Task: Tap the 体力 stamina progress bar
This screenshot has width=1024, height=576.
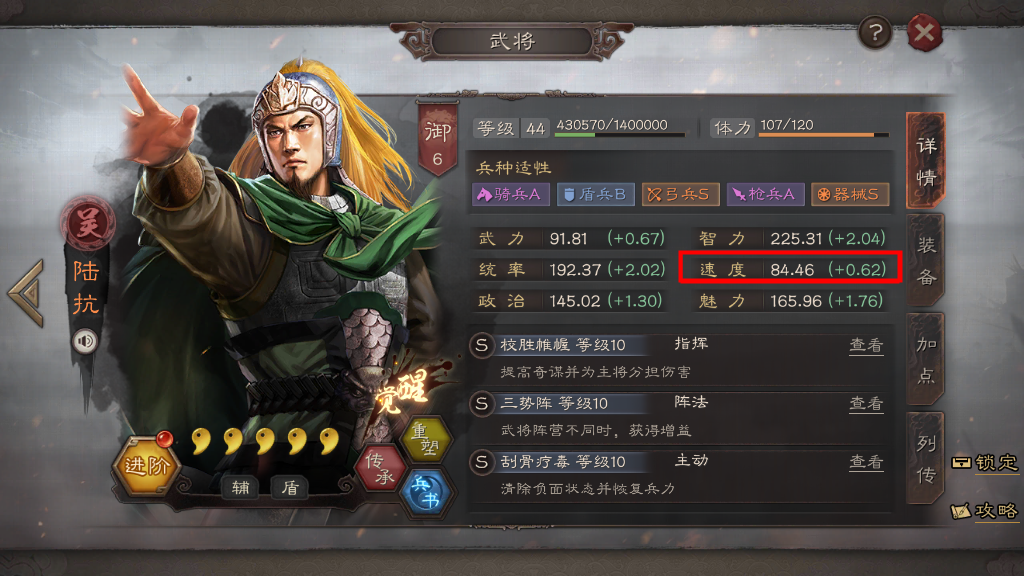Action: tap(824, 135)
